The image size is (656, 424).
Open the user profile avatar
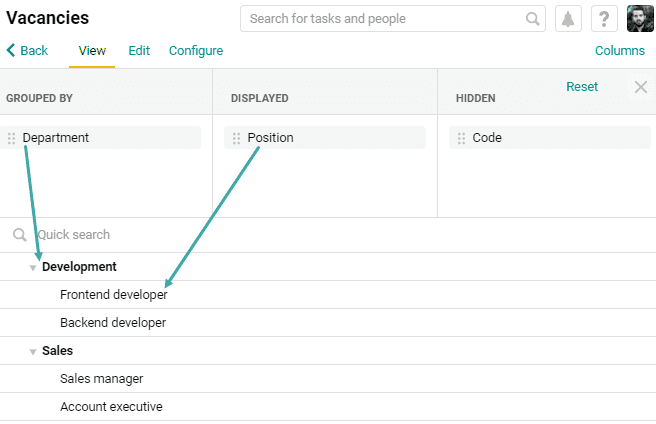[x=640, y=19]
